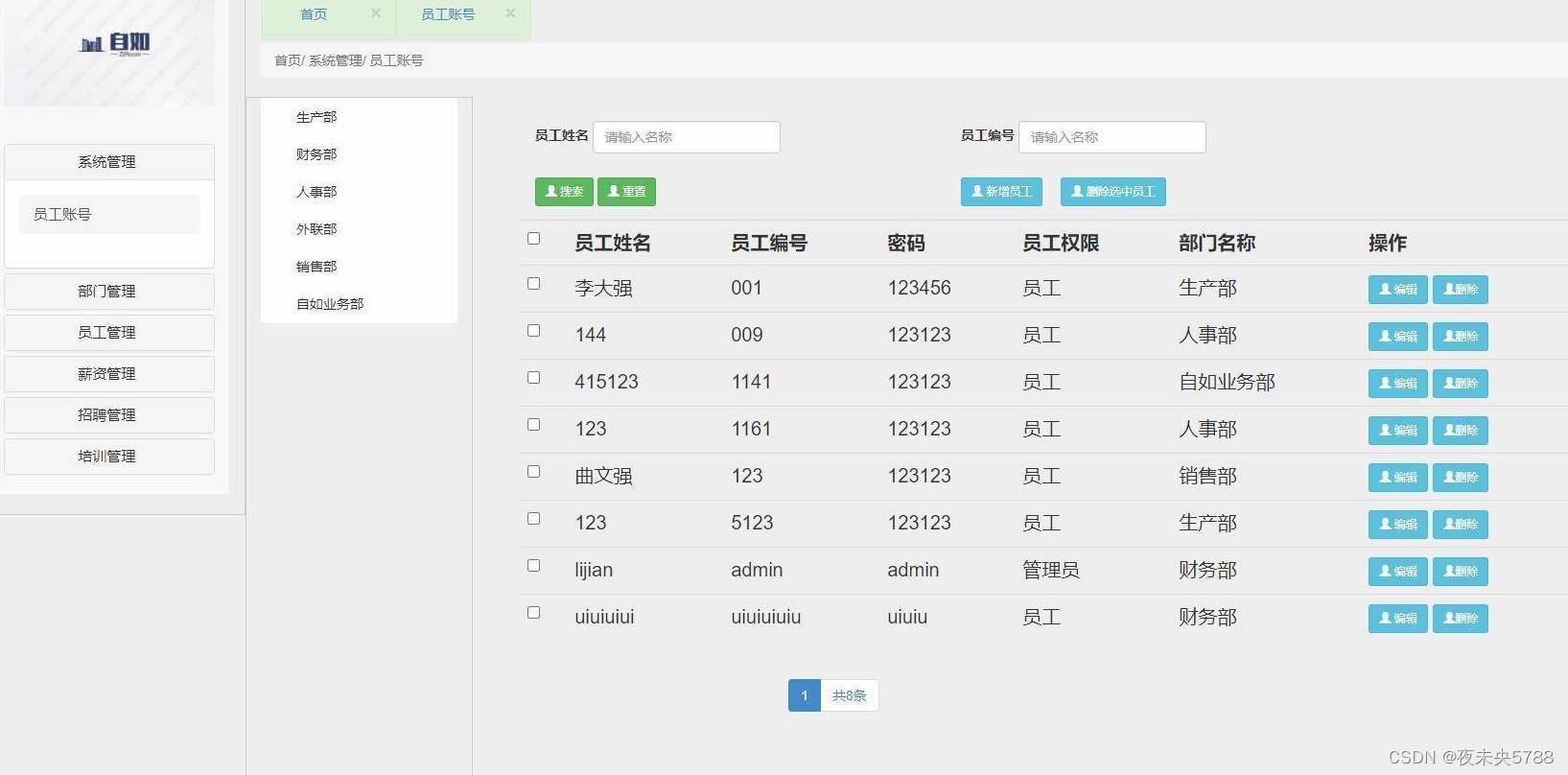Edit the row with 员工编号 1161
1568x775 pixels.
coord(1398,431)
